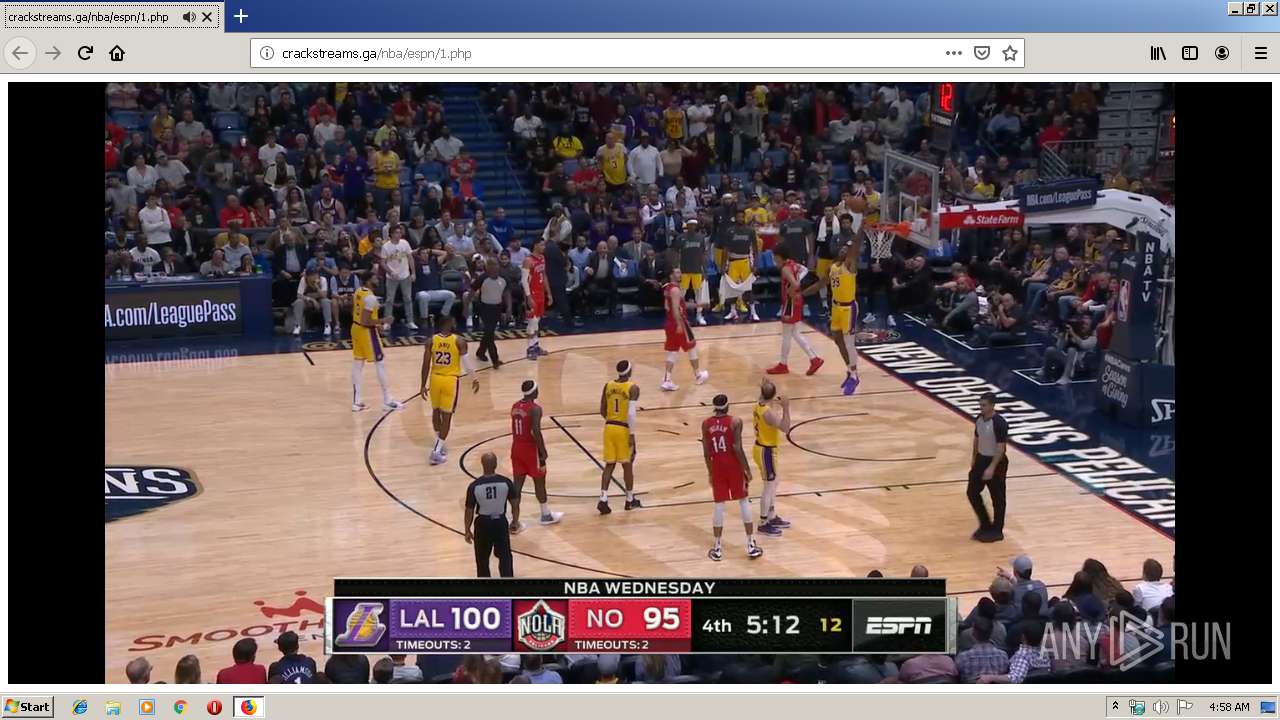Go back one page
1280x720 pixels.
click(20, 53)
